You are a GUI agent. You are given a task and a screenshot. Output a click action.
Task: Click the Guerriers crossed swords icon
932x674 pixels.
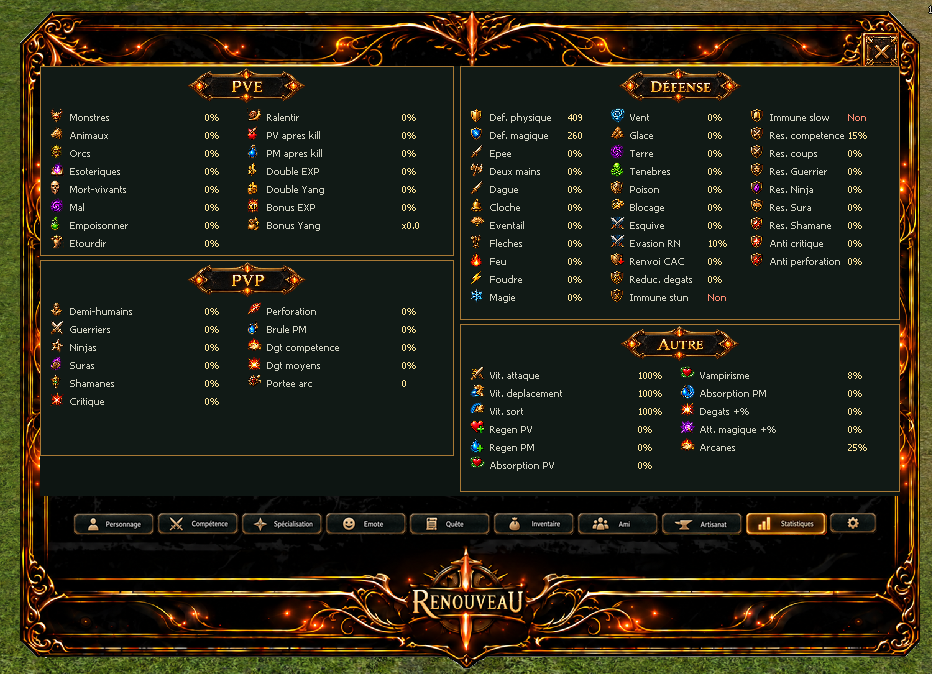pyautogui.click(x=56, y=328)
